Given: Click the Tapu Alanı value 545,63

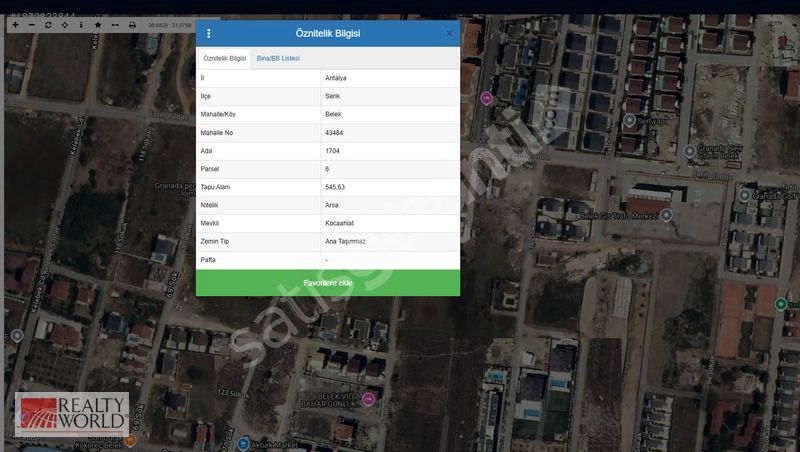Looking at the screenshot, I should click(x=335, y=187).
